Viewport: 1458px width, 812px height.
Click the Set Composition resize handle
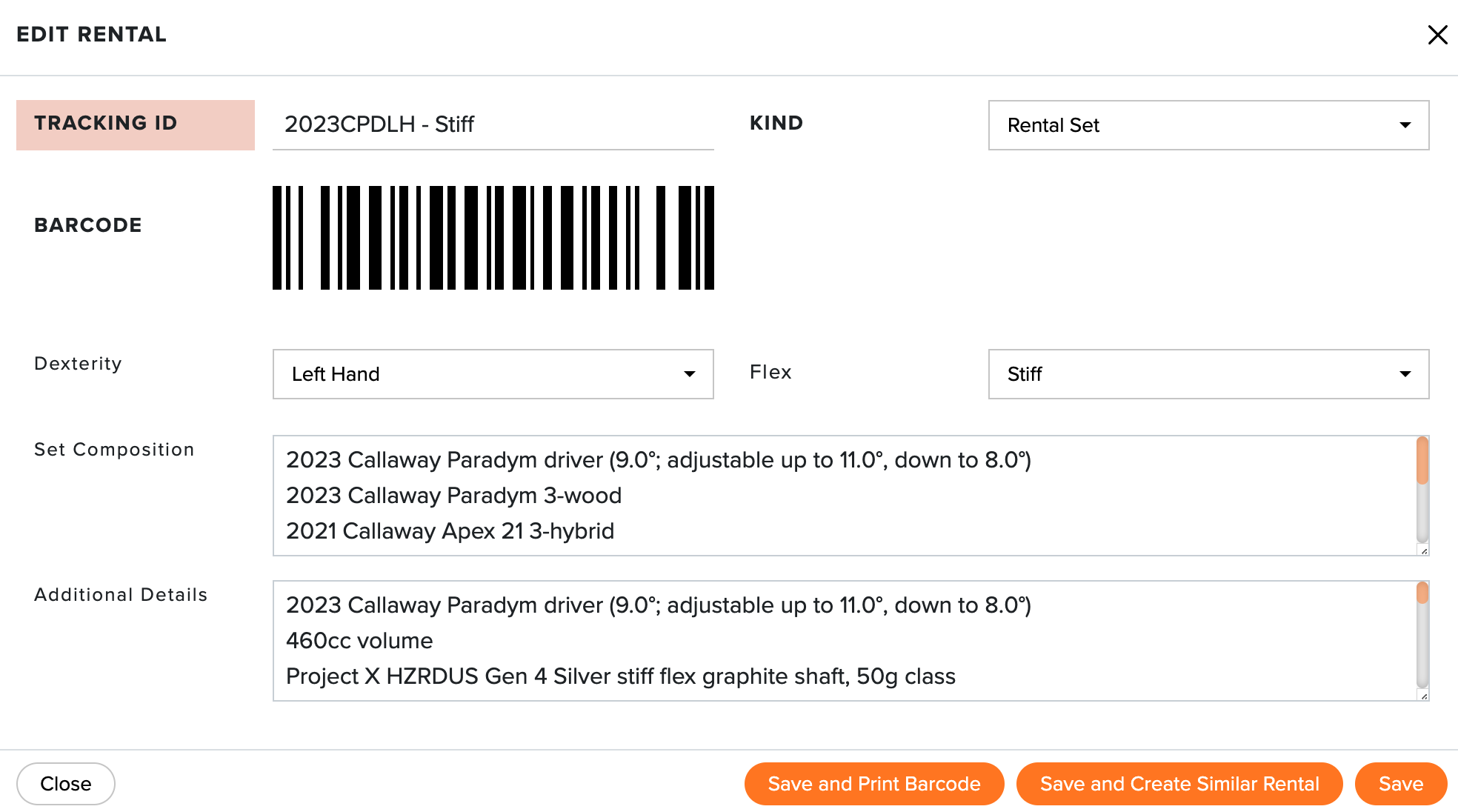coord(1423,550)
